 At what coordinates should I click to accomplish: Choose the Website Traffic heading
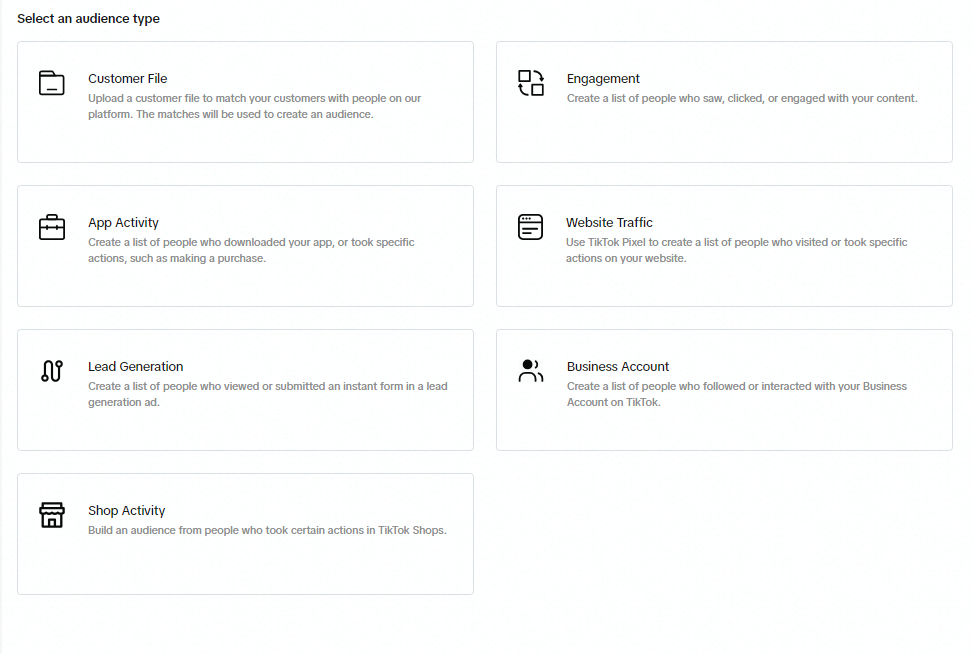[x=609, y=223]
